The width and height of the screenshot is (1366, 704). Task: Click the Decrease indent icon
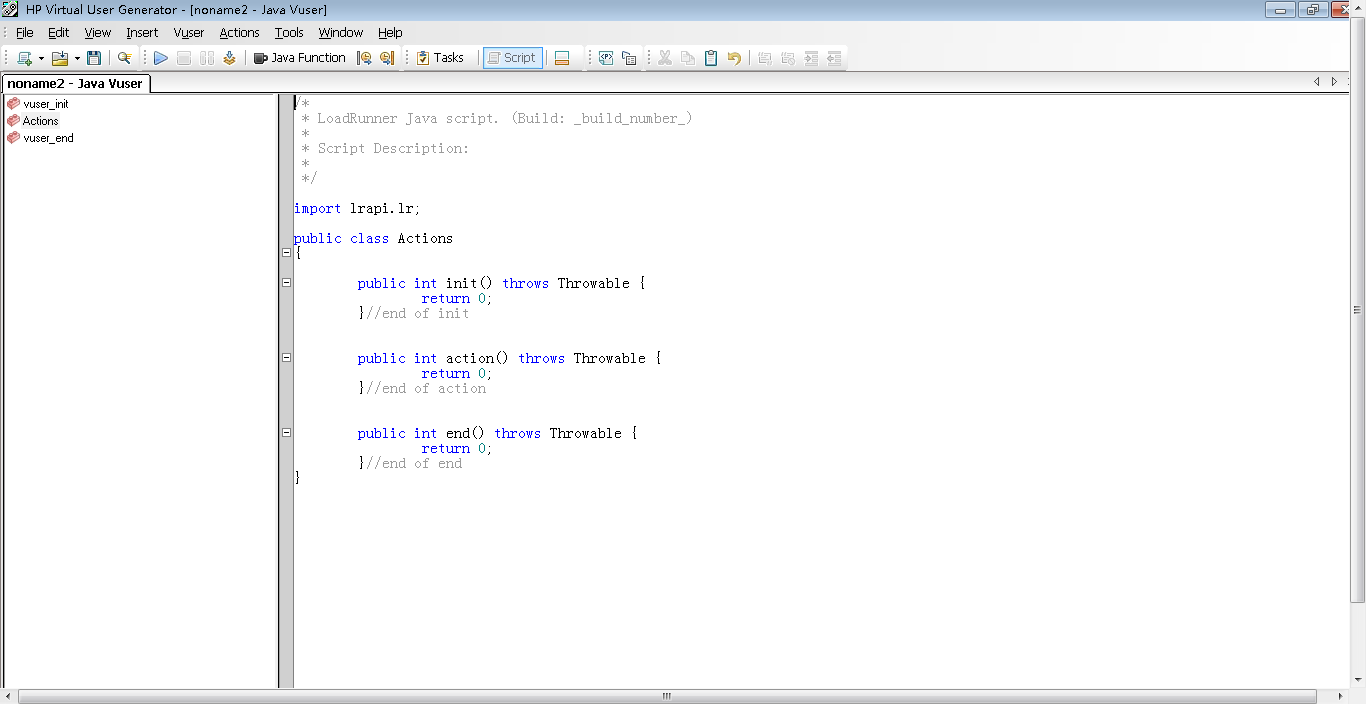point(834,58)
